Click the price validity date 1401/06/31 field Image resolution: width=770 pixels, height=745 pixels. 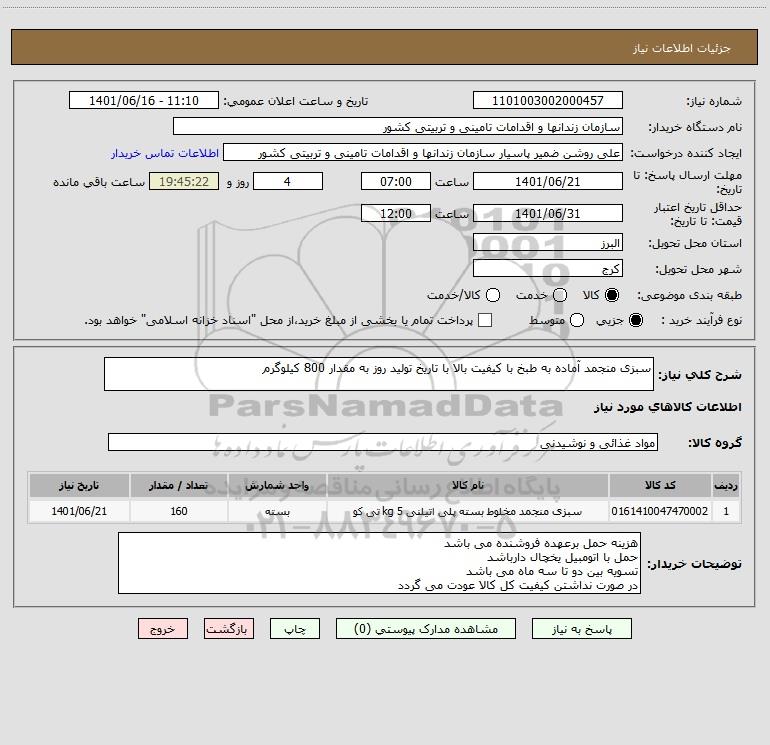[x=548, y=213]
